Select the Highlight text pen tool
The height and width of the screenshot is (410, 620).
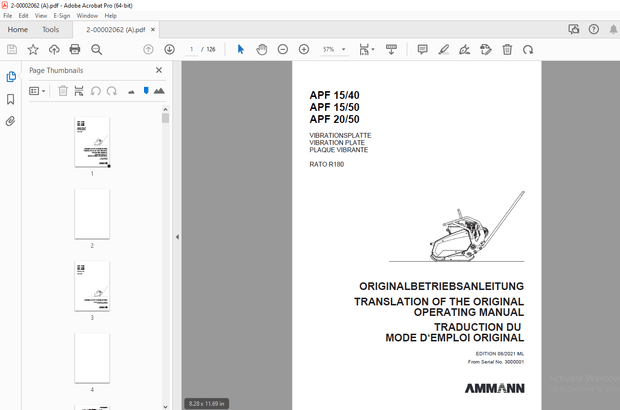444,49
